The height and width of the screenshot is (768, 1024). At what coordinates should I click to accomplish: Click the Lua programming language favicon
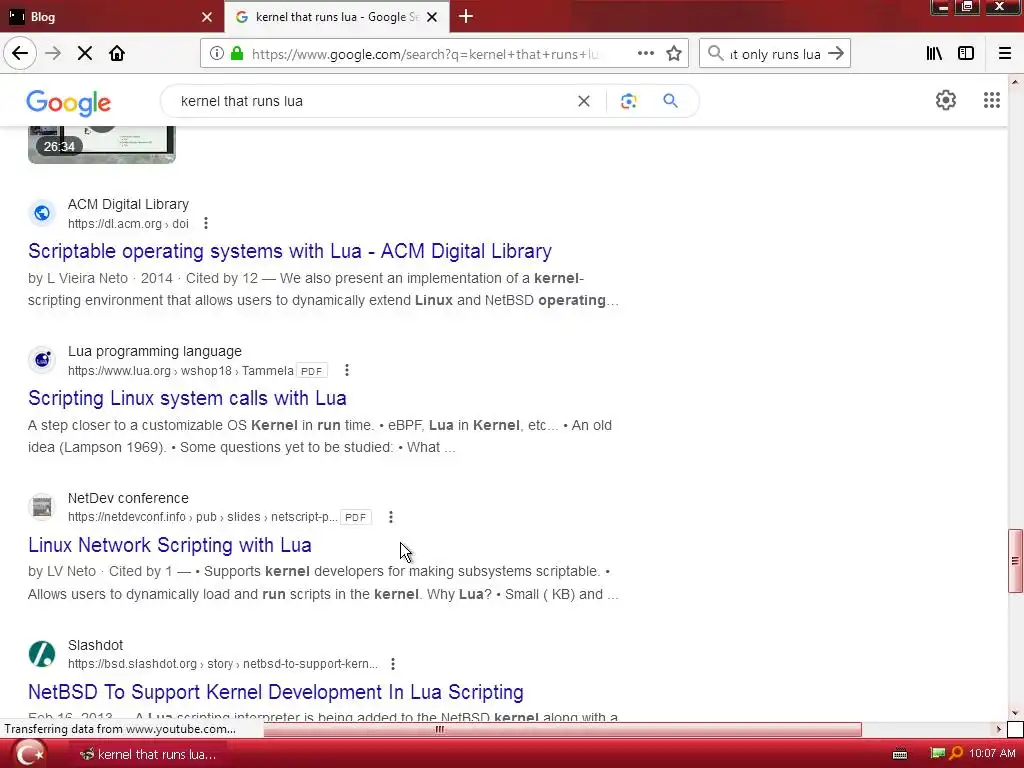click(42, 360)
